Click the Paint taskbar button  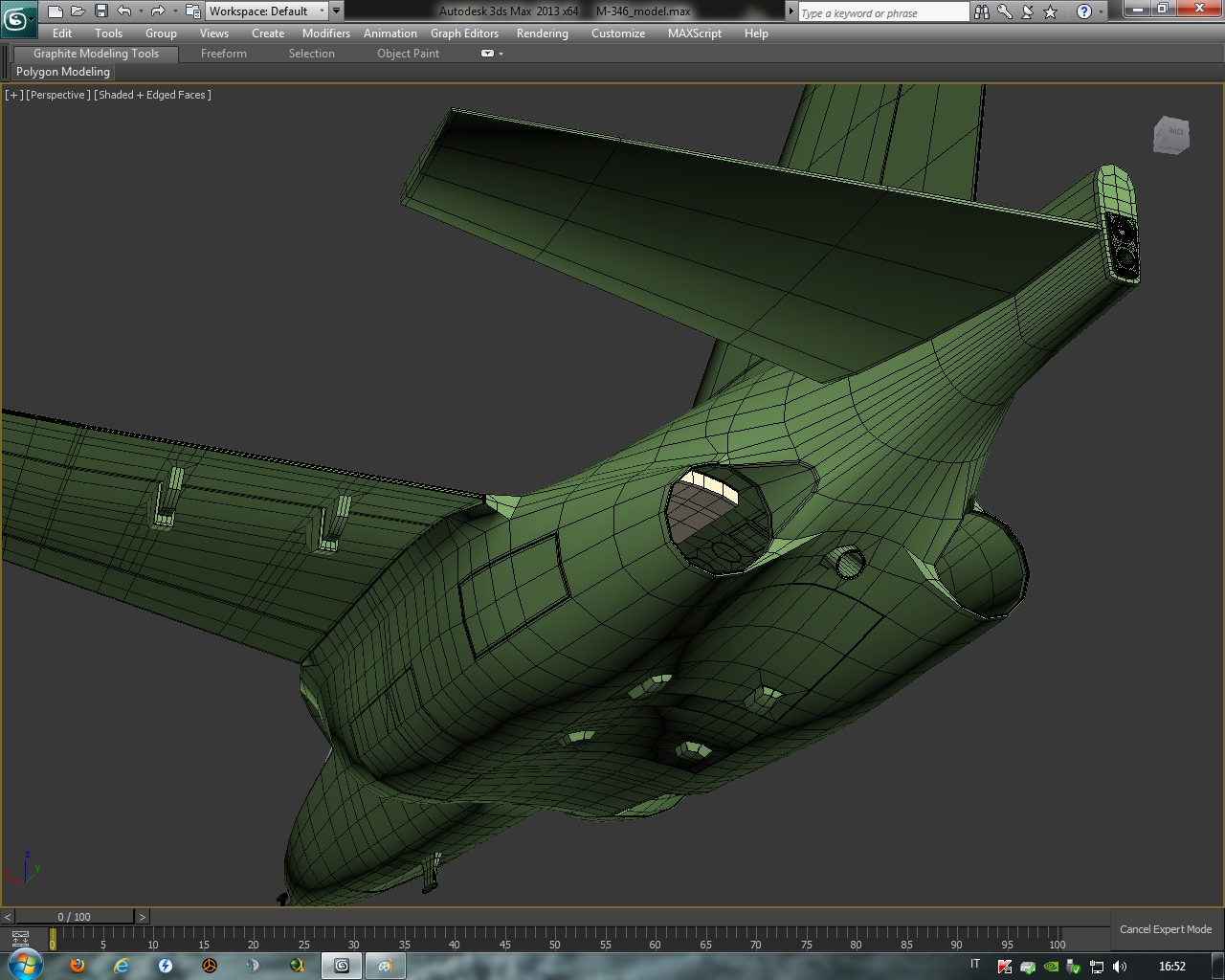pyautogui.click(x=385, y=966)
